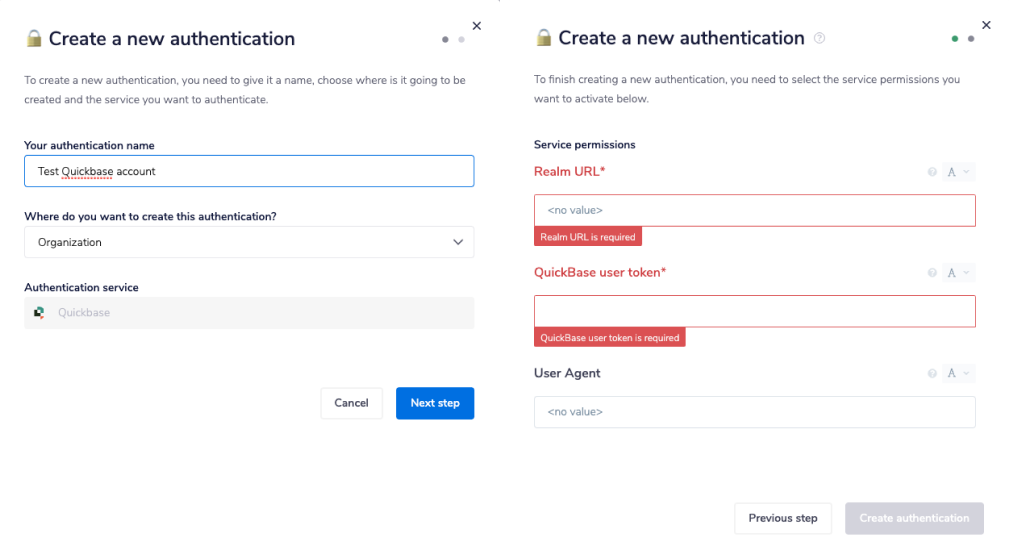
Task: Click the Realm URL input field
Action: point(754,211)
